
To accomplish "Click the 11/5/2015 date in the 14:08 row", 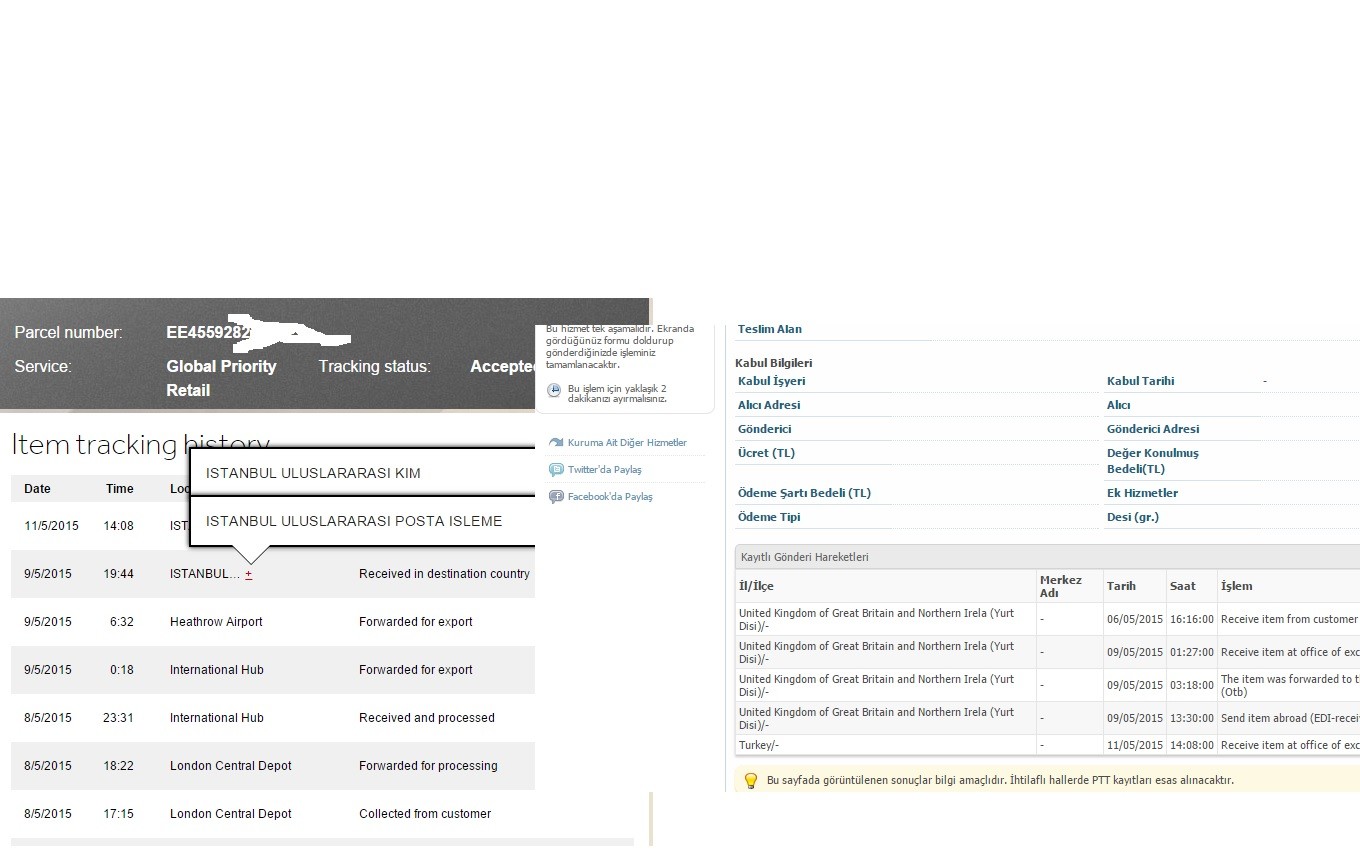I will pos(51,526).
